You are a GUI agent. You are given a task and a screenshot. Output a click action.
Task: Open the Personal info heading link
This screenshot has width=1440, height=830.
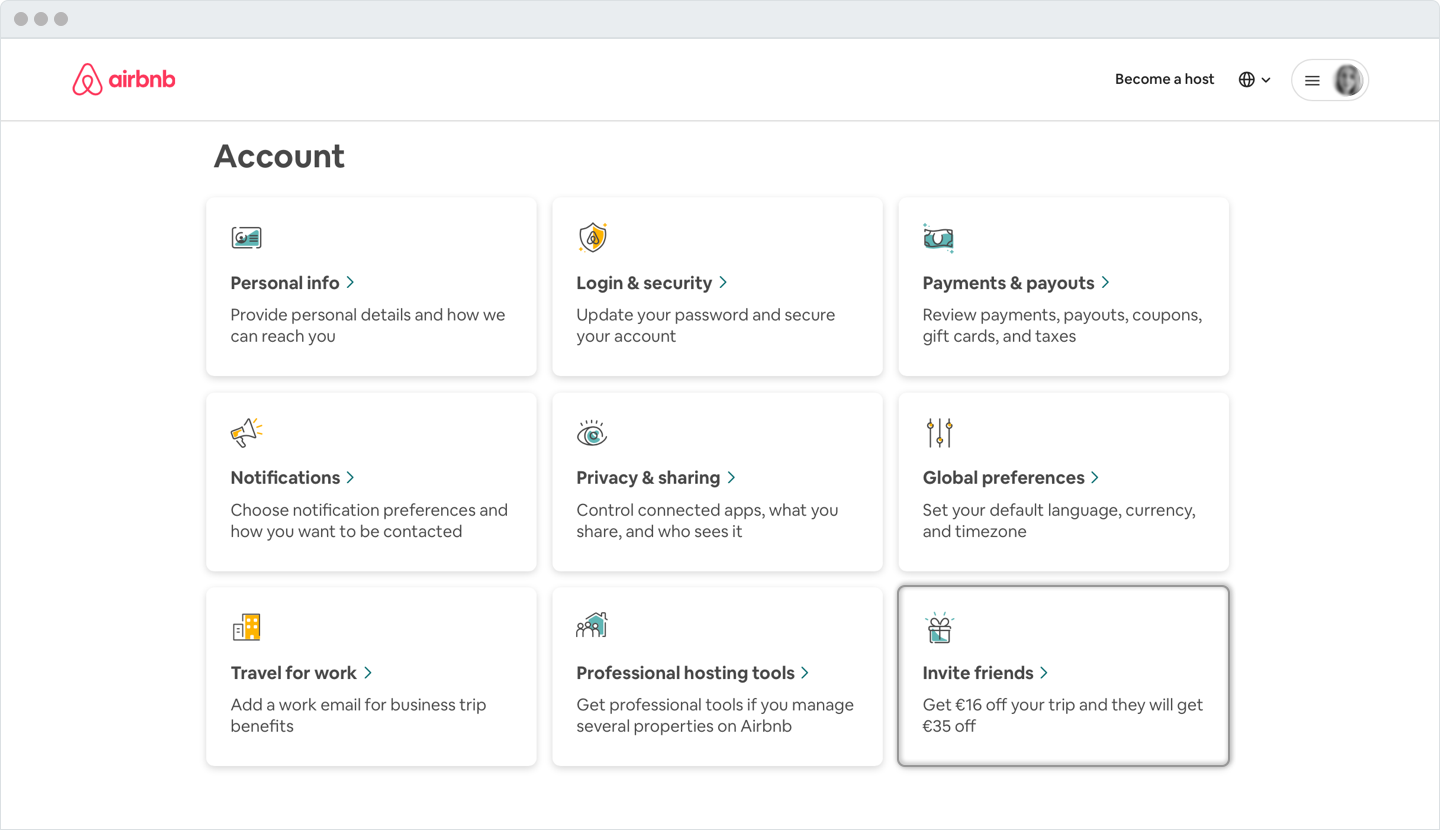tap(285, 283)
